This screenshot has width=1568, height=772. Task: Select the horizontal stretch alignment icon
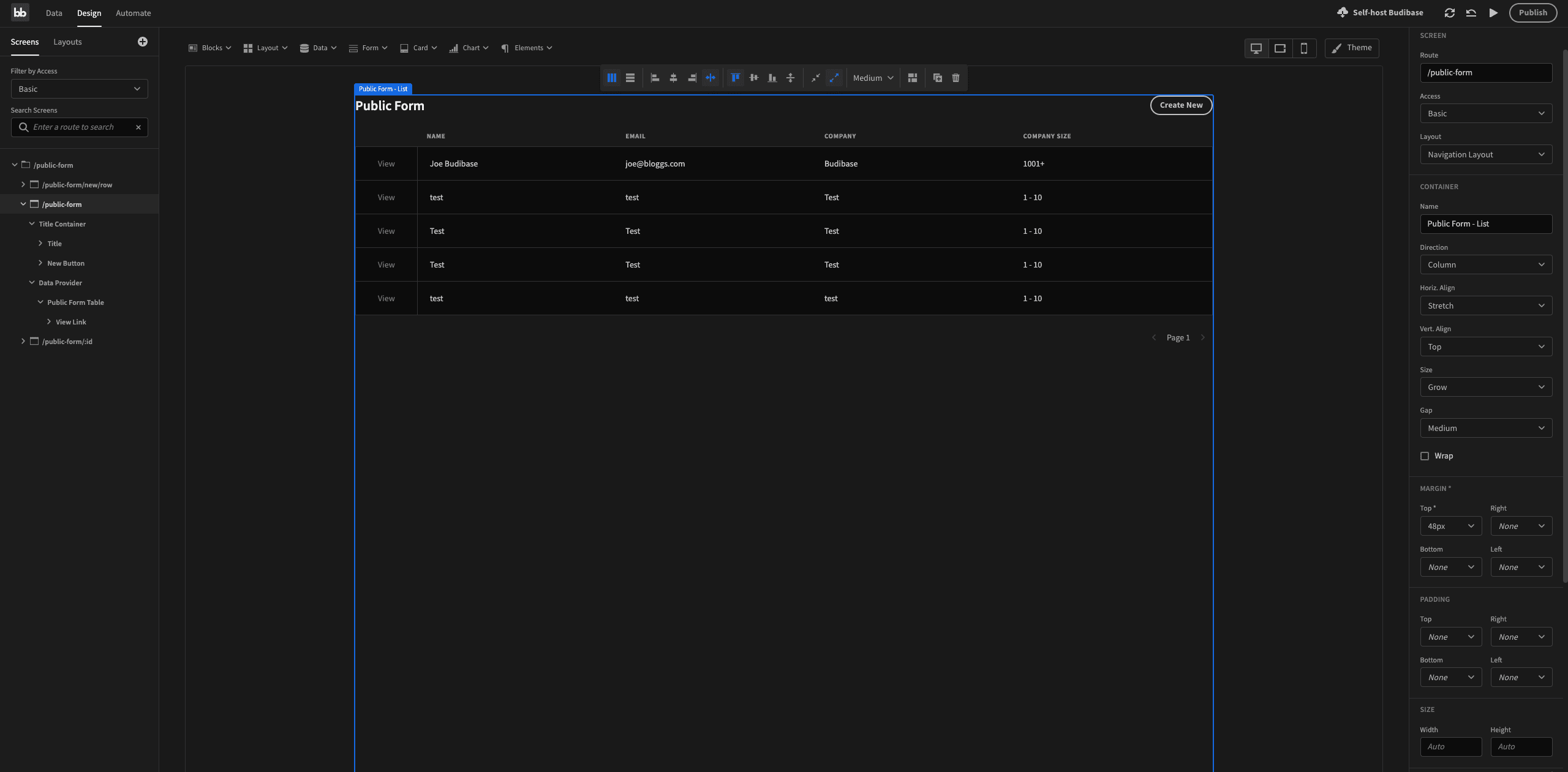pyautogui.click(x=710, y=78)
